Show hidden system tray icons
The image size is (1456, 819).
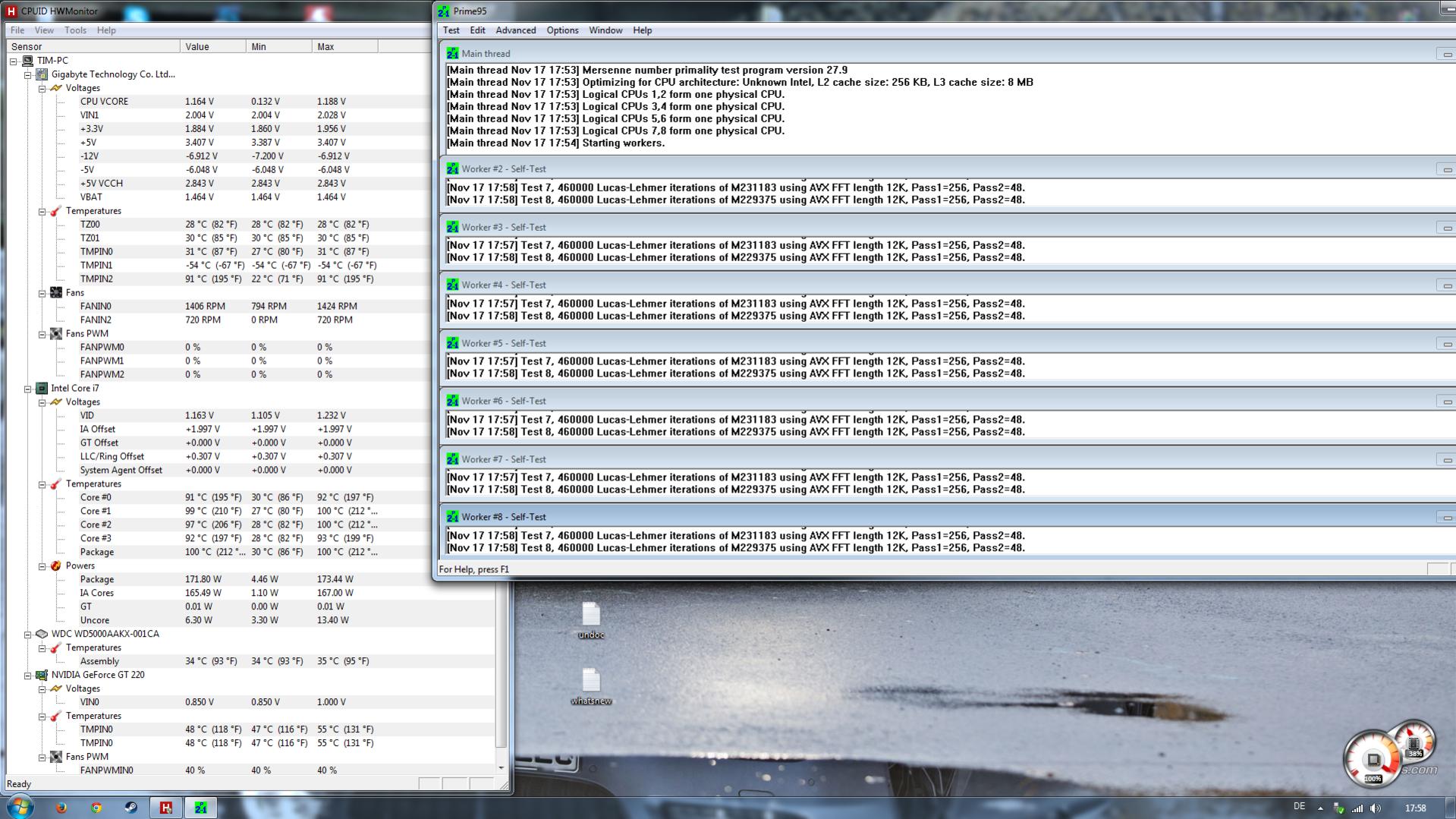point(1320,808)
